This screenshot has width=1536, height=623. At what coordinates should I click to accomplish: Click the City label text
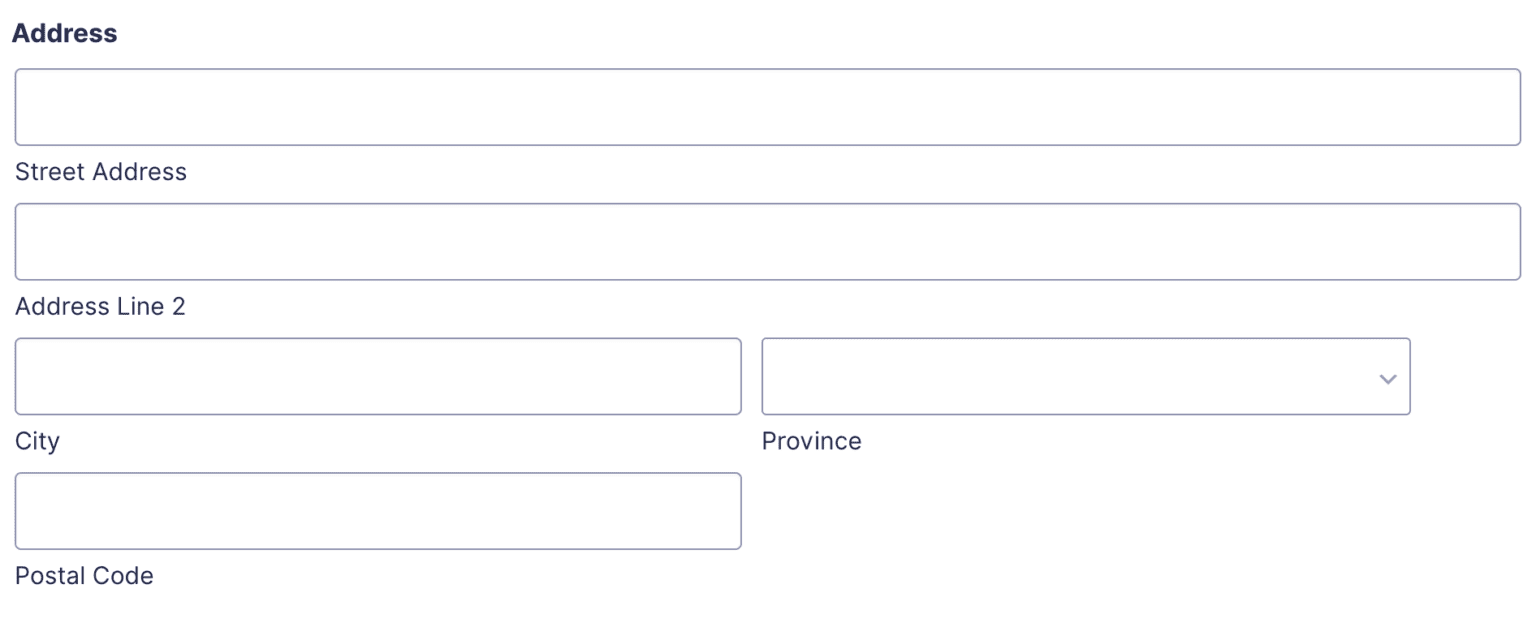(37, 441)
